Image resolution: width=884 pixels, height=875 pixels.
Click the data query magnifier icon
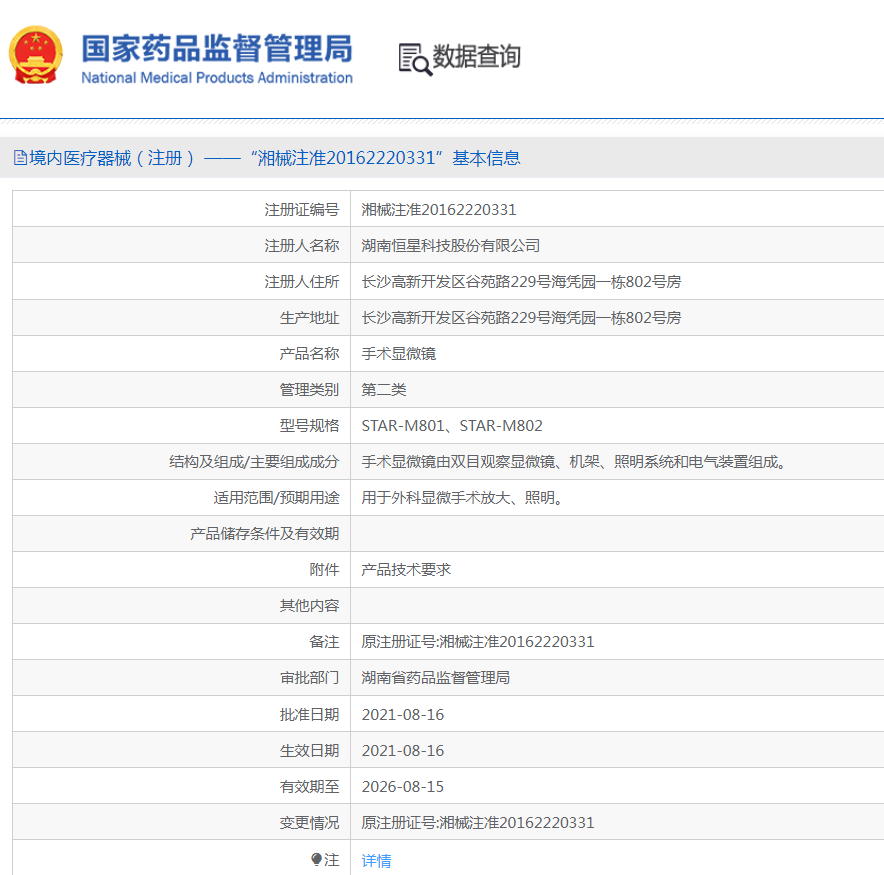point(416,59)
